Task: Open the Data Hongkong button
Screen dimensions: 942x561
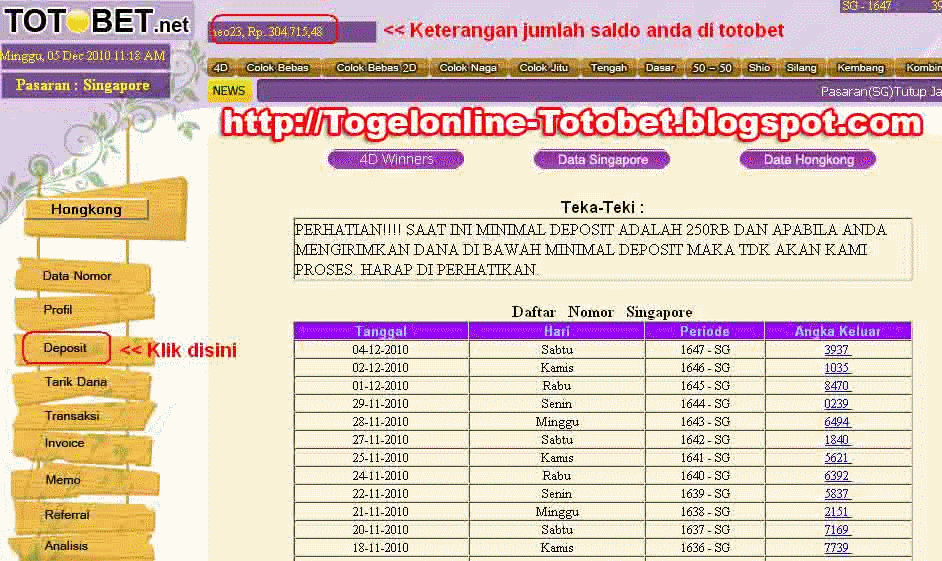Action: [x=808, y=159]
